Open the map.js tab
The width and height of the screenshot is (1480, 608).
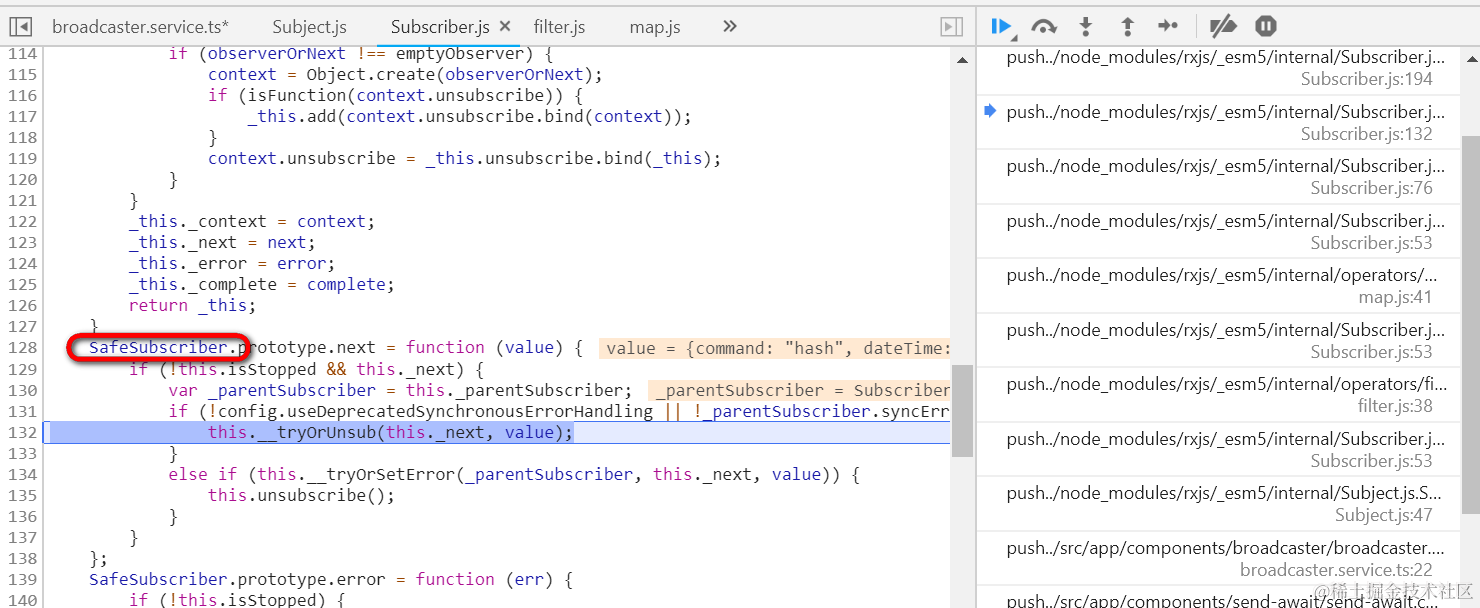click(655, 27)
